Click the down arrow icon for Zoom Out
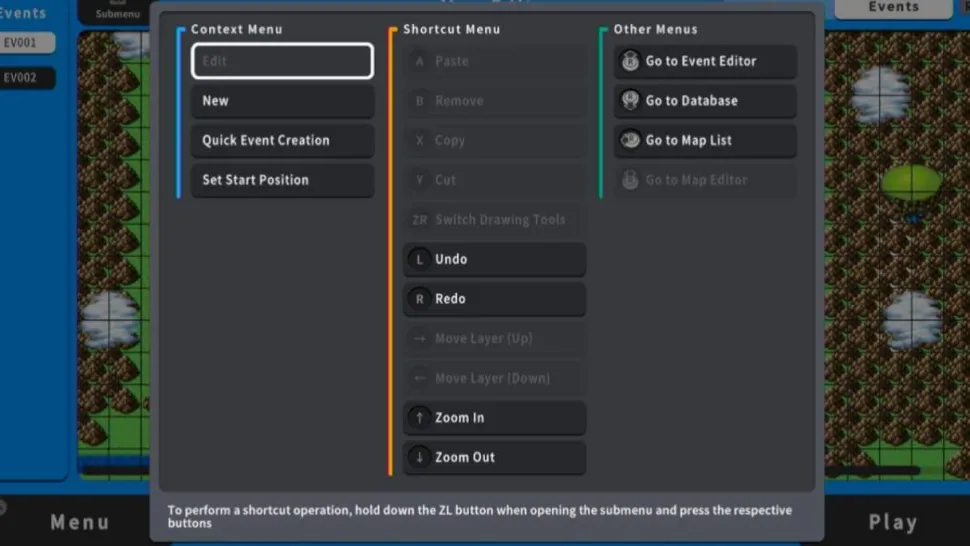The height and width of the screenshot is (546, 970). coord(420,458)
